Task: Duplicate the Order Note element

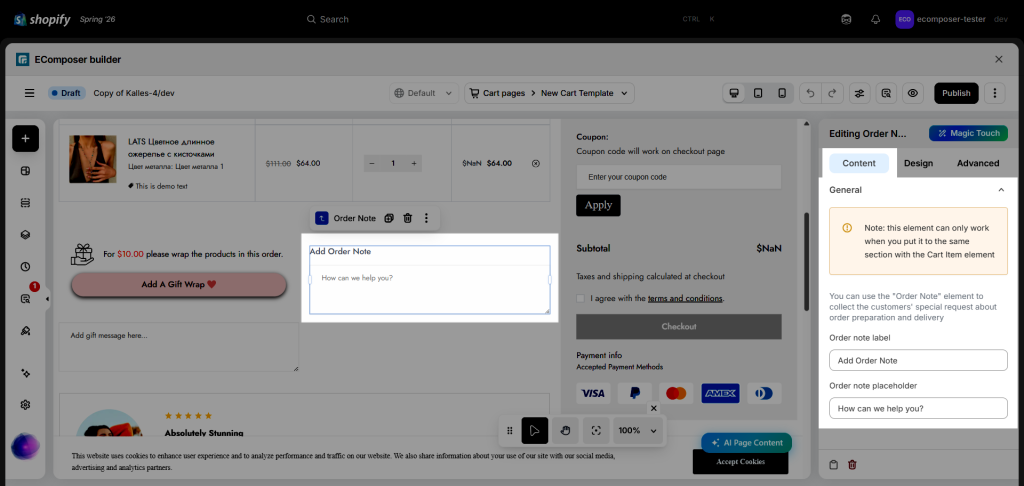Action: pos(389,218)
